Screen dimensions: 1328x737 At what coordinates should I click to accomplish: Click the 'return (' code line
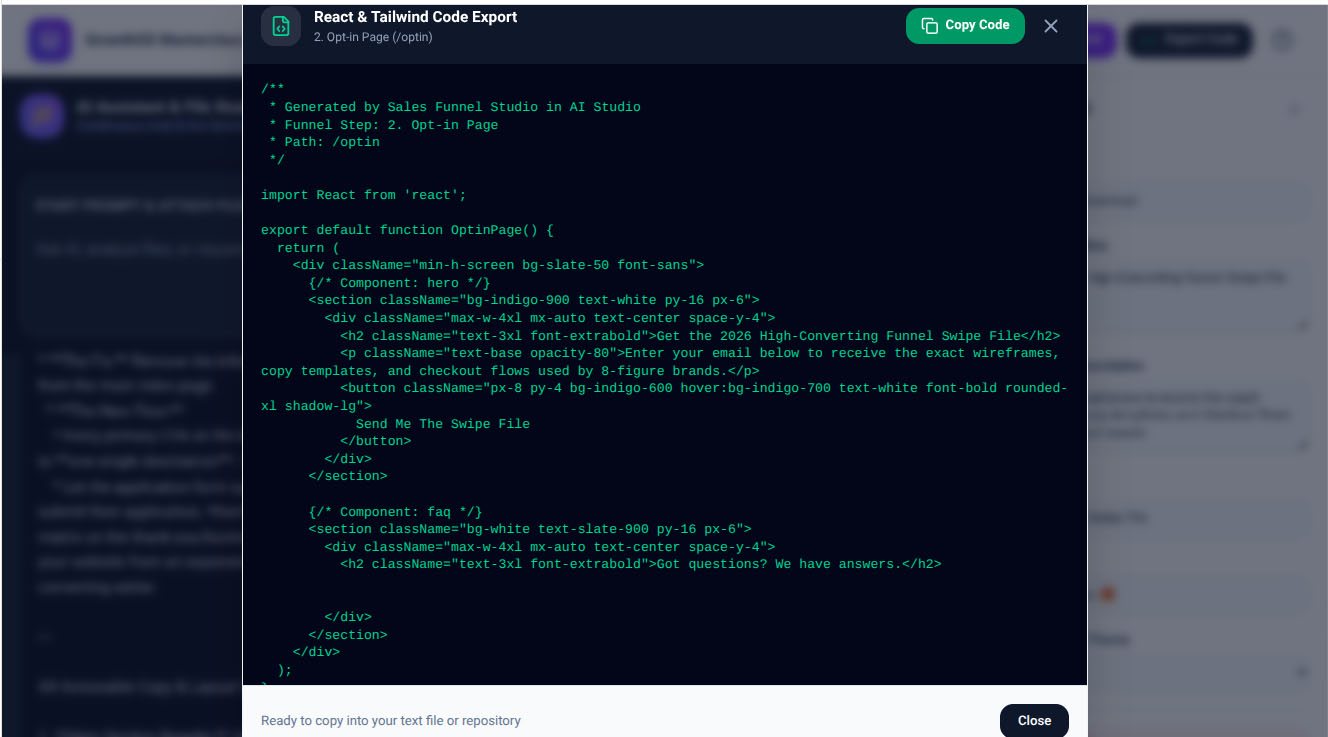[x=308, y=248]
